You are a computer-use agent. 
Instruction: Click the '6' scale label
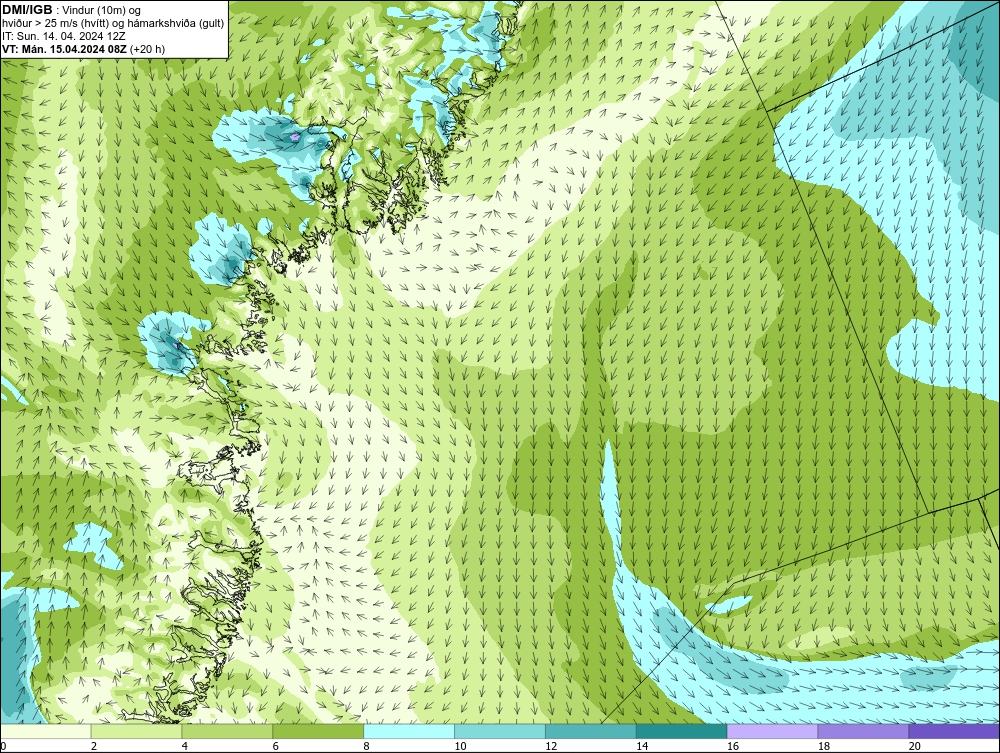[x=276, y=746]
